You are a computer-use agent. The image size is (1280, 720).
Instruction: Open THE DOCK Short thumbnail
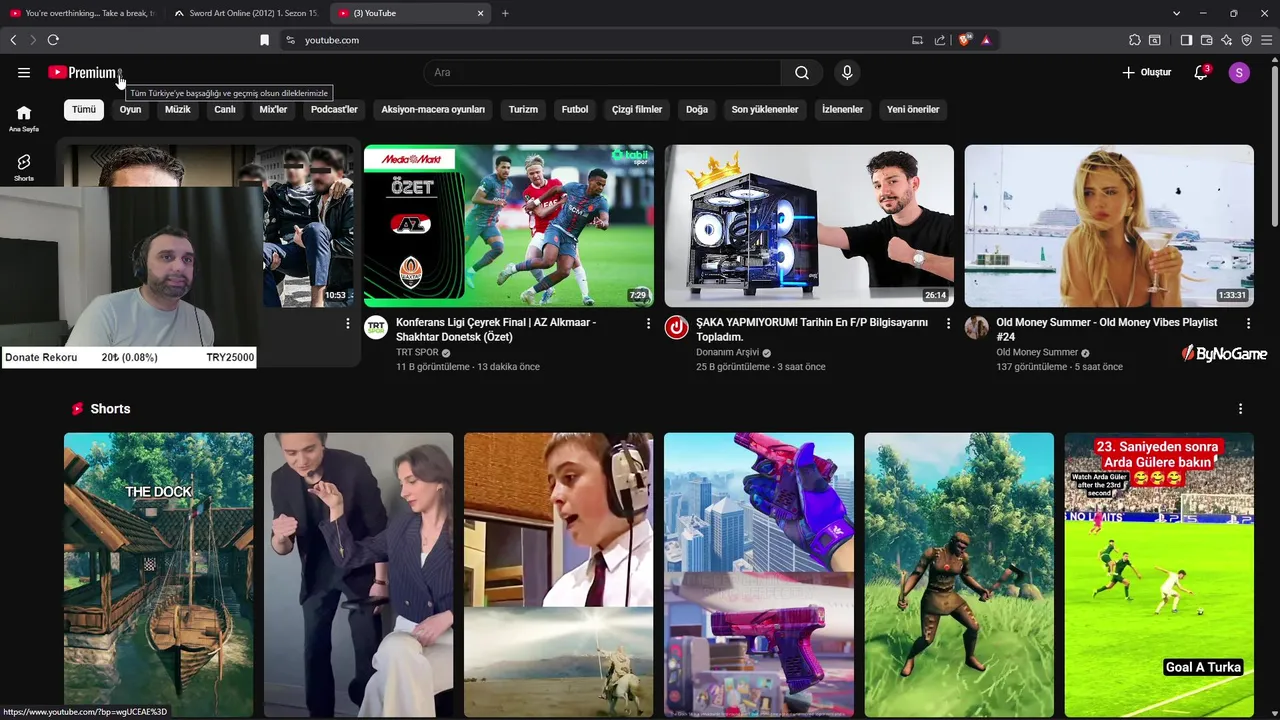point(159,575)
